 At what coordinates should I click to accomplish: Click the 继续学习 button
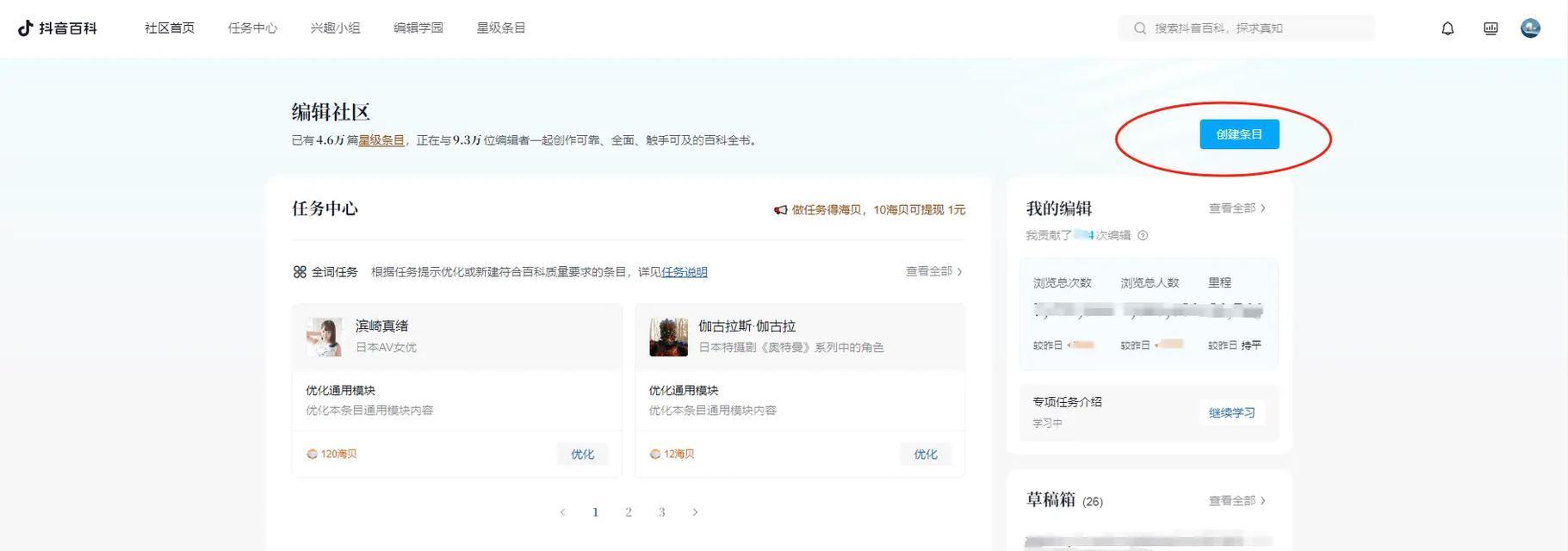pyautogui.click(x=1231, y=413)
